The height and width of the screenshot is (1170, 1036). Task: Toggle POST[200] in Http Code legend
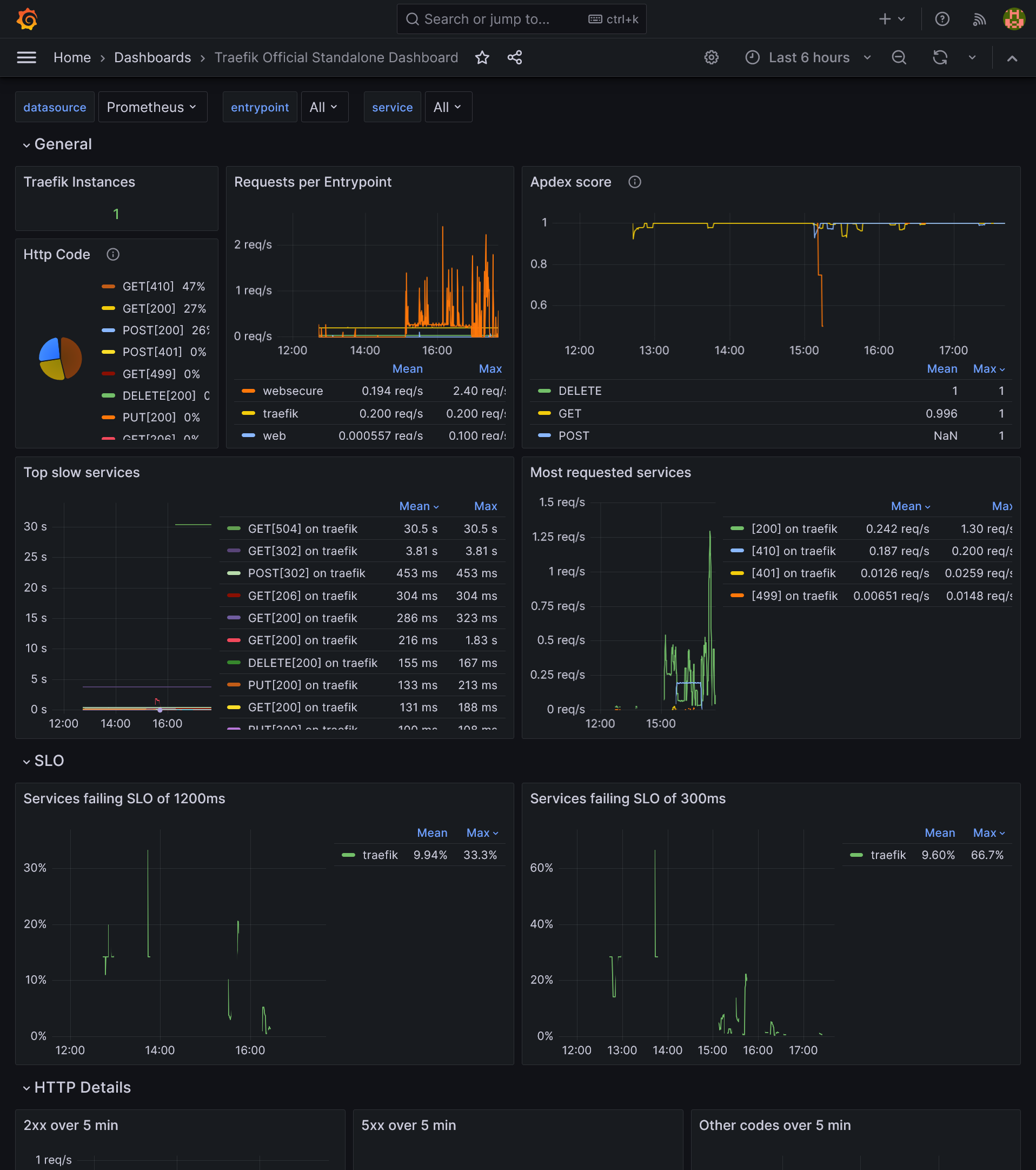point(152,330)
